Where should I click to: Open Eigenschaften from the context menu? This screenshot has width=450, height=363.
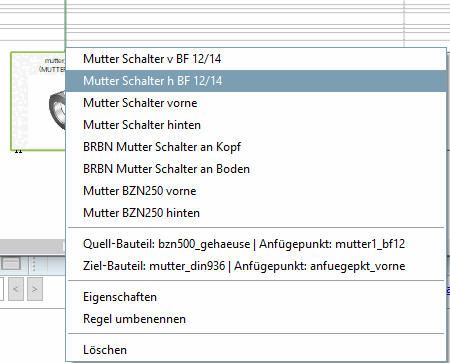256,297
